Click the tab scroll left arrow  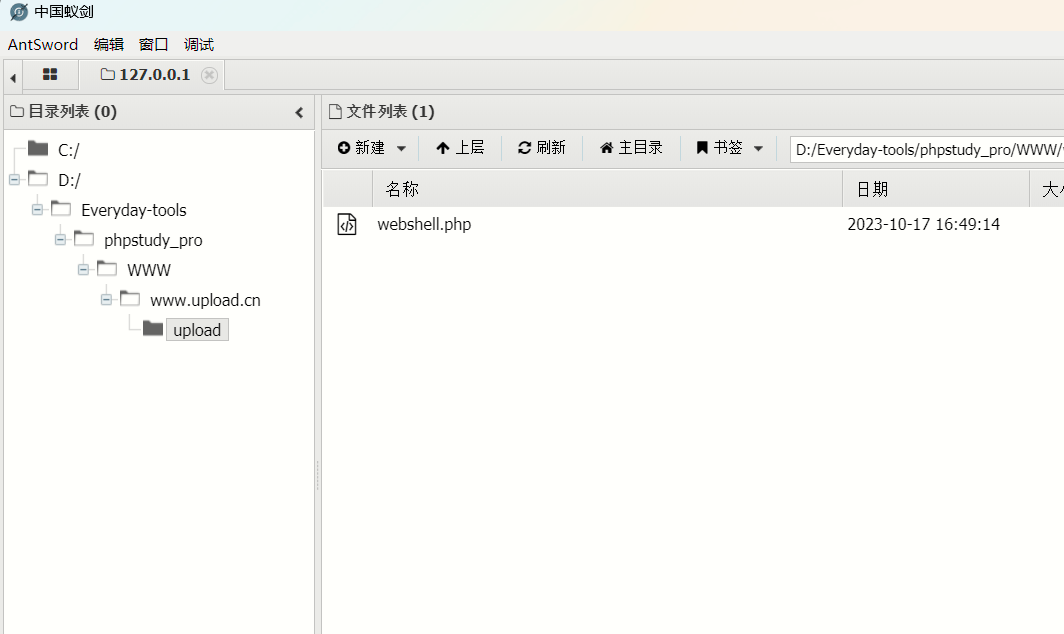pyautogui.click(x=13, y=77)
